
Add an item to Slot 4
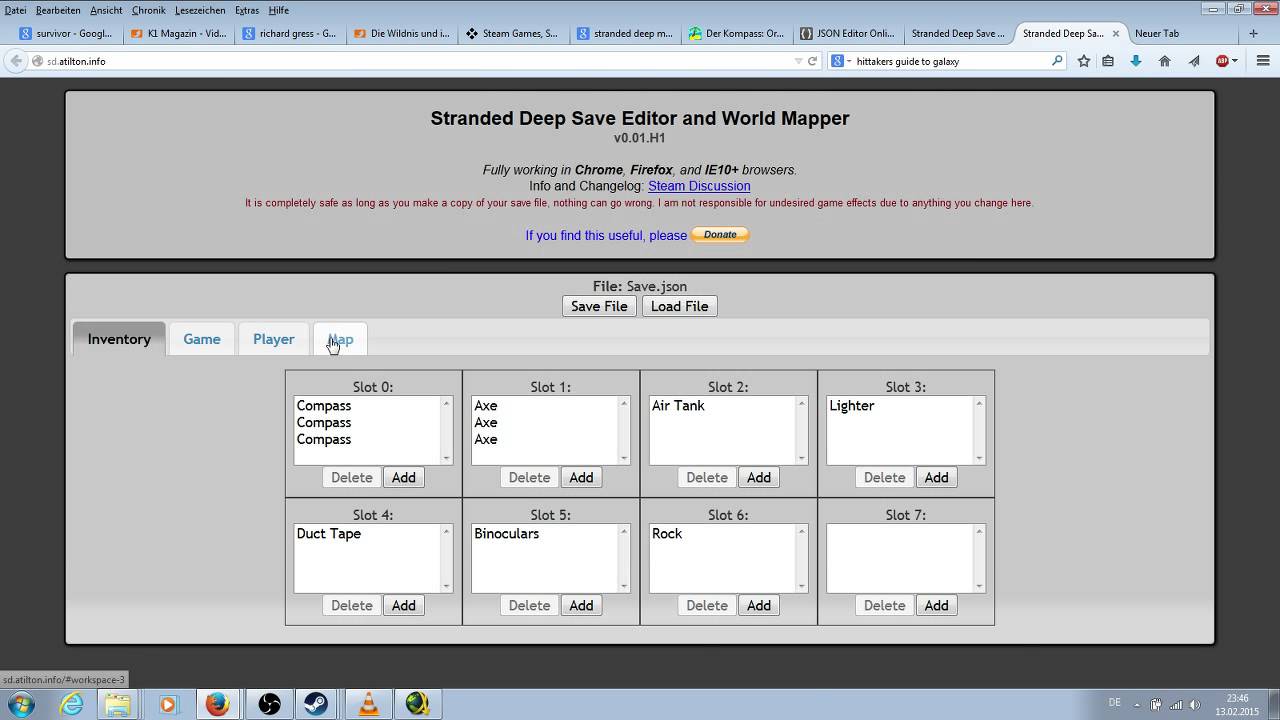tap(404, 605)
